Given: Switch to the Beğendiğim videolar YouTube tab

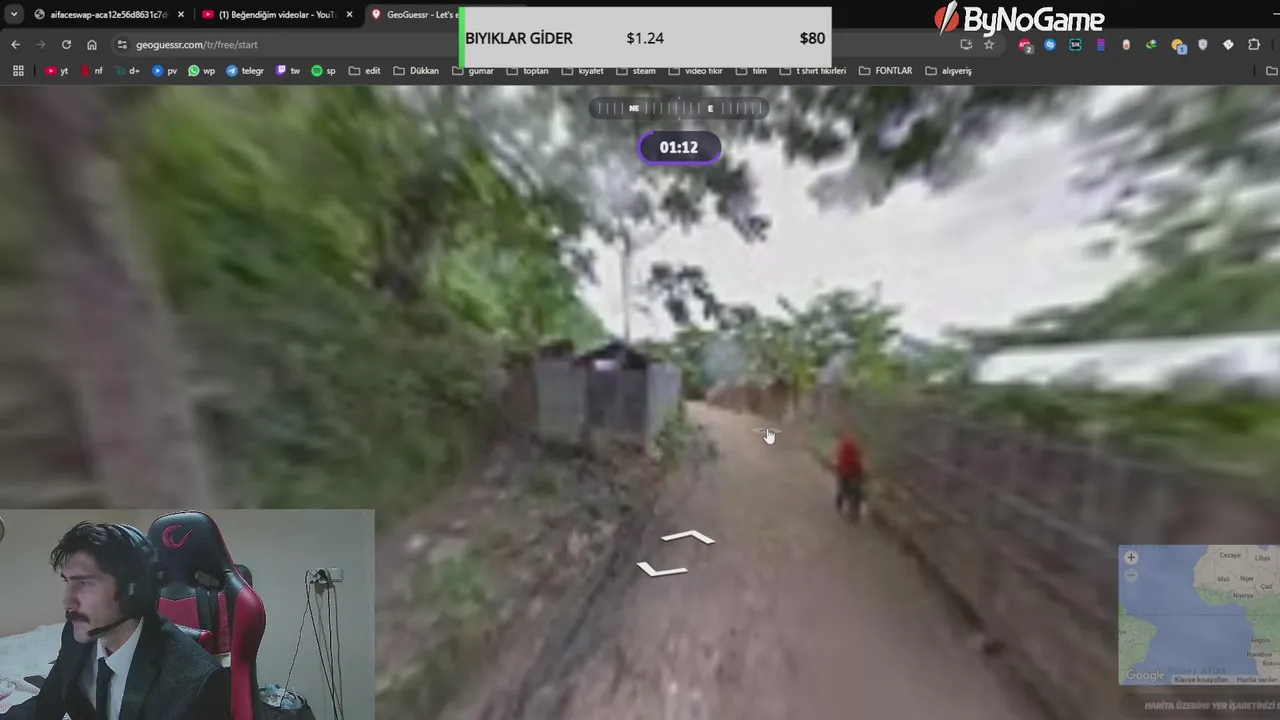Looking at the screenshot, I should (277, 14).
